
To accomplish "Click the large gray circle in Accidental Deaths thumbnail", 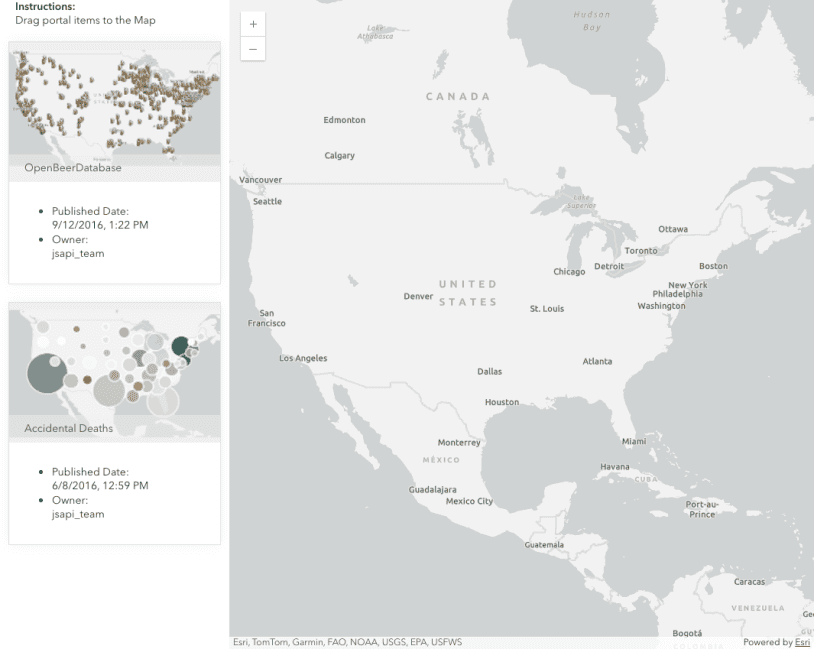I will point(46,373).
